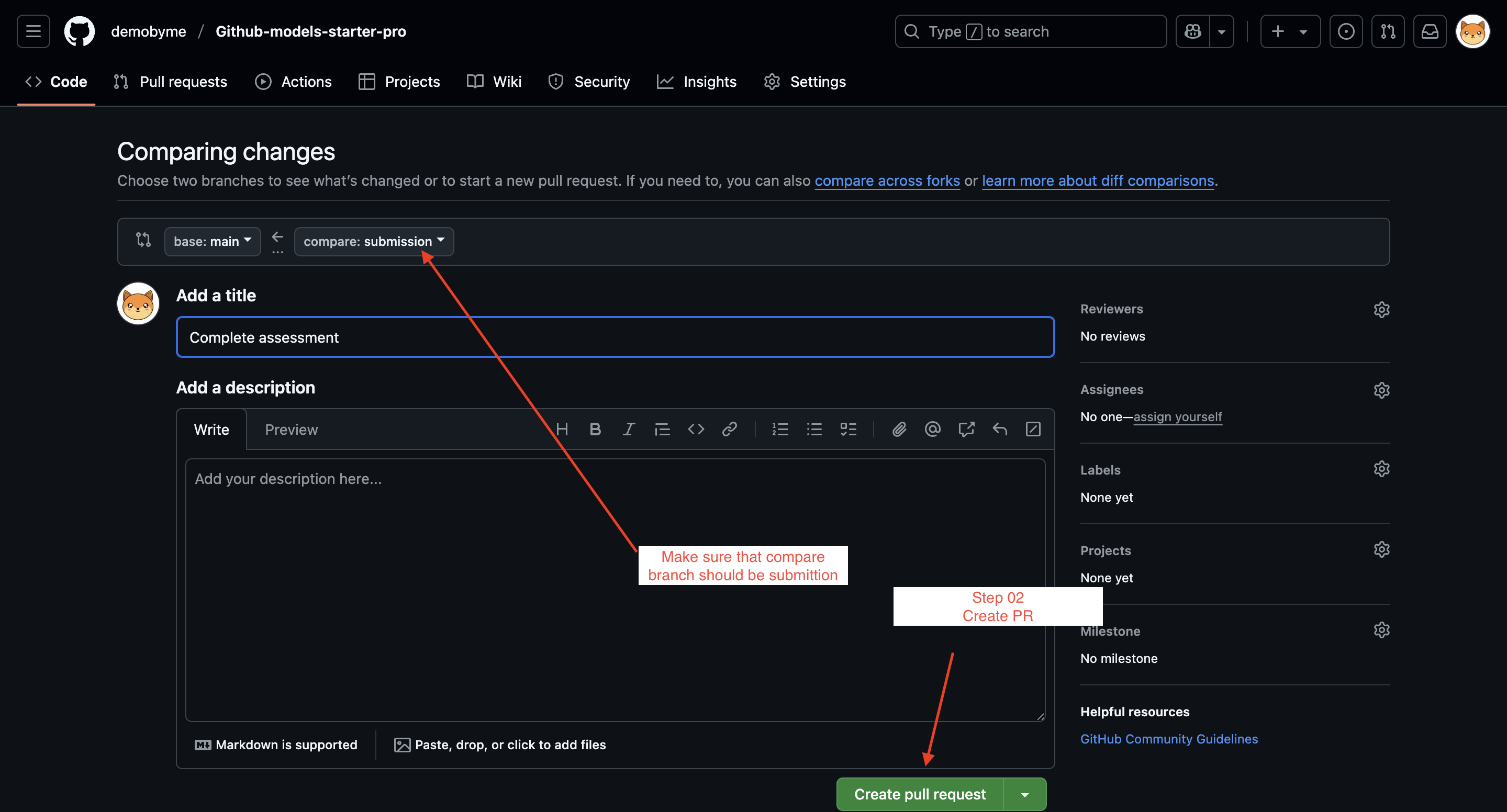Apply italic formatting icon
Screen dimensions: 1507x812
pos(628,429)
